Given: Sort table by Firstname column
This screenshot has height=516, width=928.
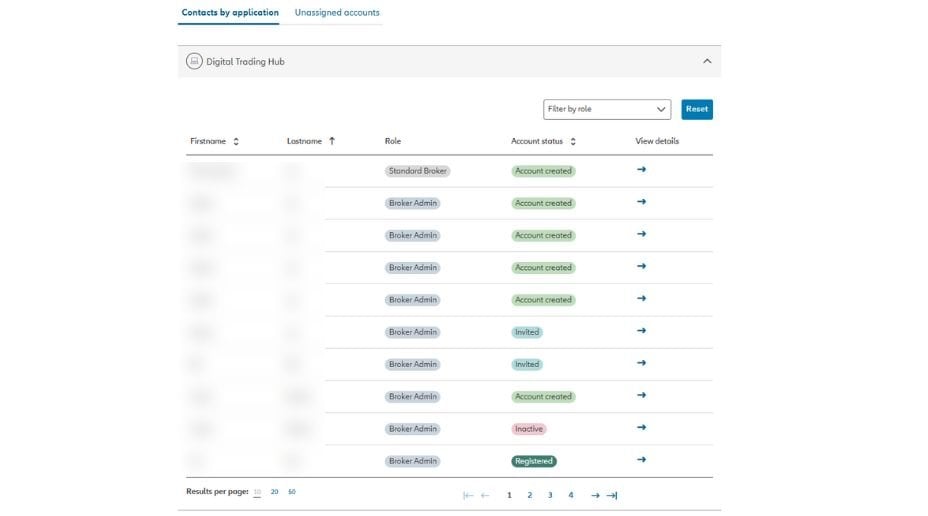Looking at the screenshot, I should (x=236, y=141).
